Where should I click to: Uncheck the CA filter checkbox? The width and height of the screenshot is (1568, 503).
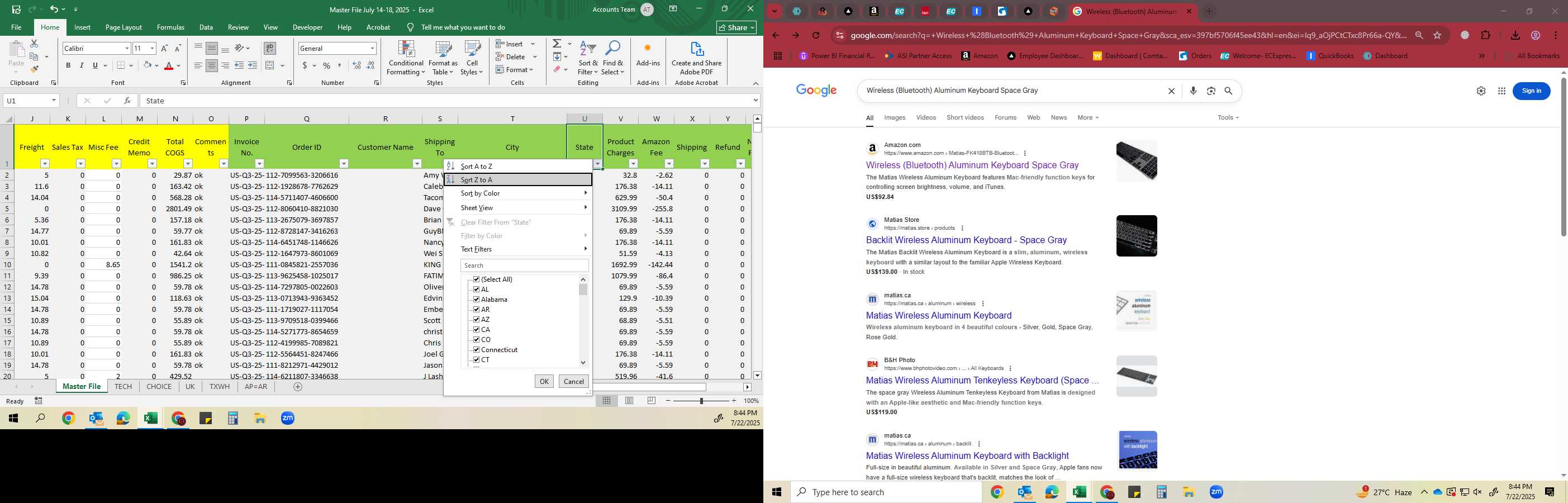coord(476,329)
